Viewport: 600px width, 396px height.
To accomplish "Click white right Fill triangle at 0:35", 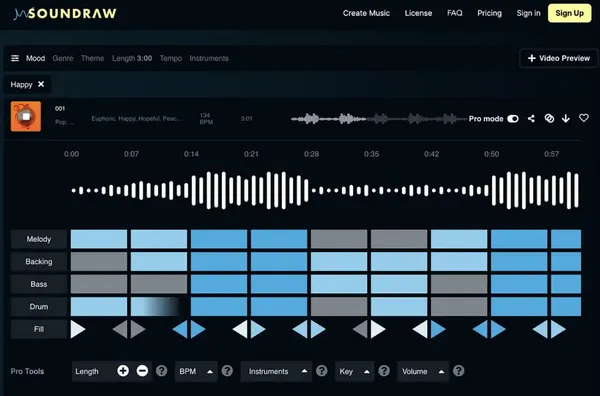I will coord(378,329).
